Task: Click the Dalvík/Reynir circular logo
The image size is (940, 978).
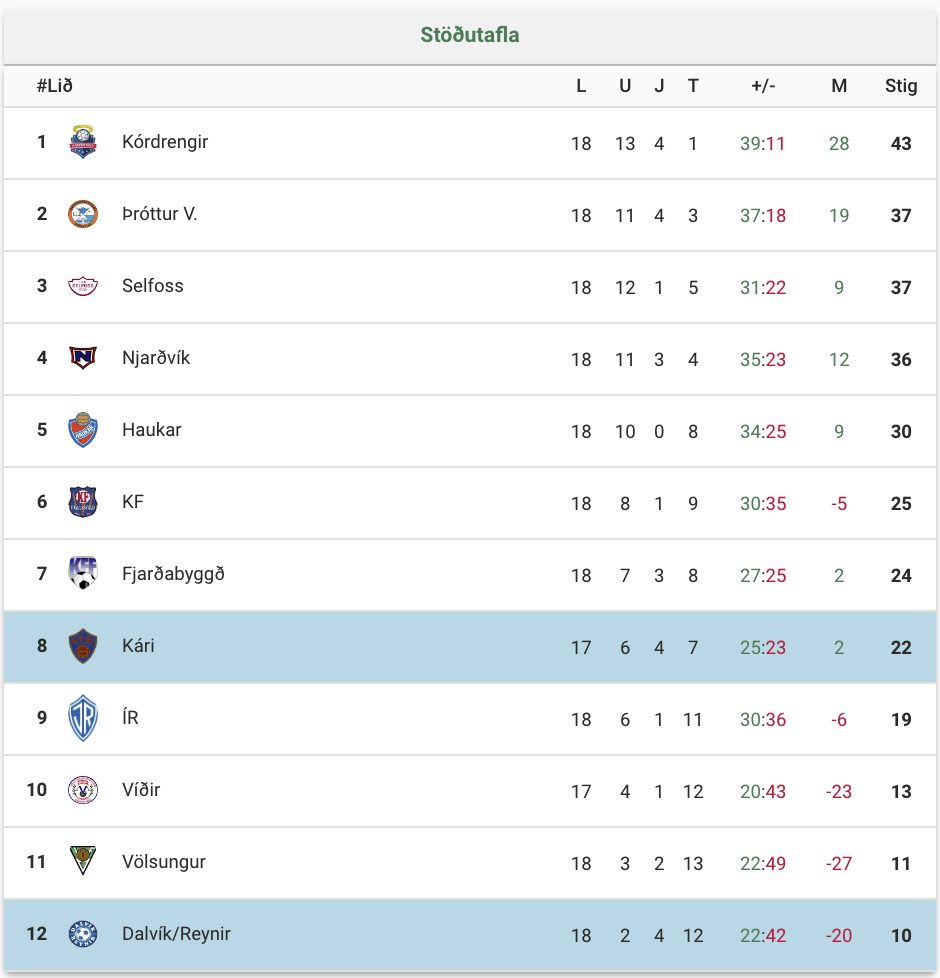Action: click(83, 934)
